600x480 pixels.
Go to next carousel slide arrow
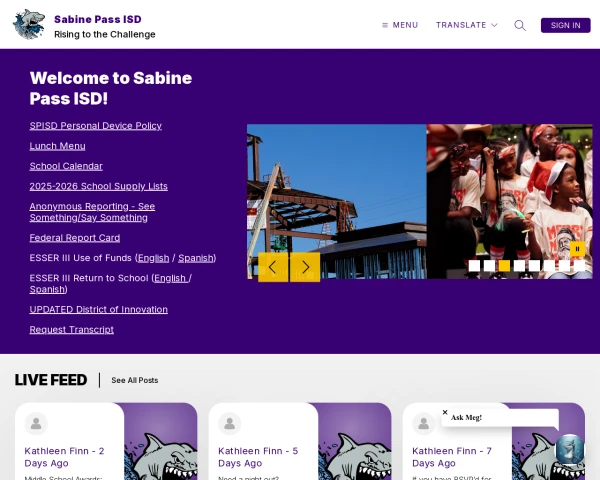(x=305, y=267)
